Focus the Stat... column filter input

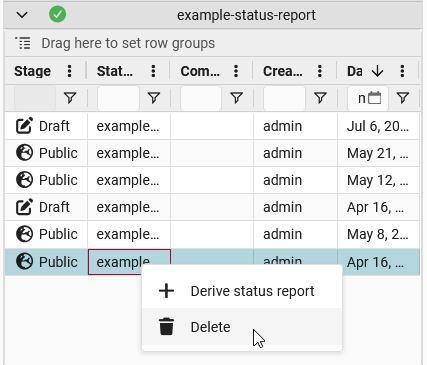(x=118, y=98)
